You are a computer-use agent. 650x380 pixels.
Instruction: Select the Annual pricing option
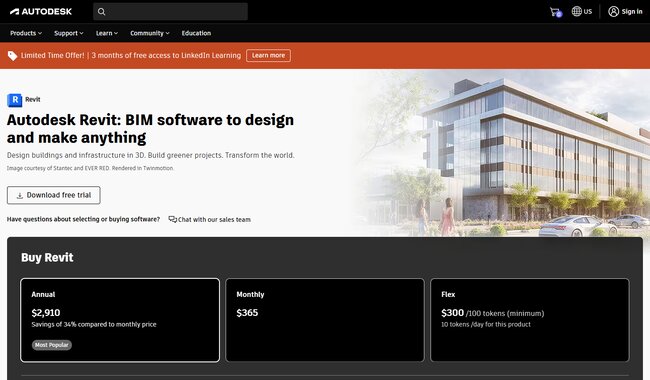[120, 320]
